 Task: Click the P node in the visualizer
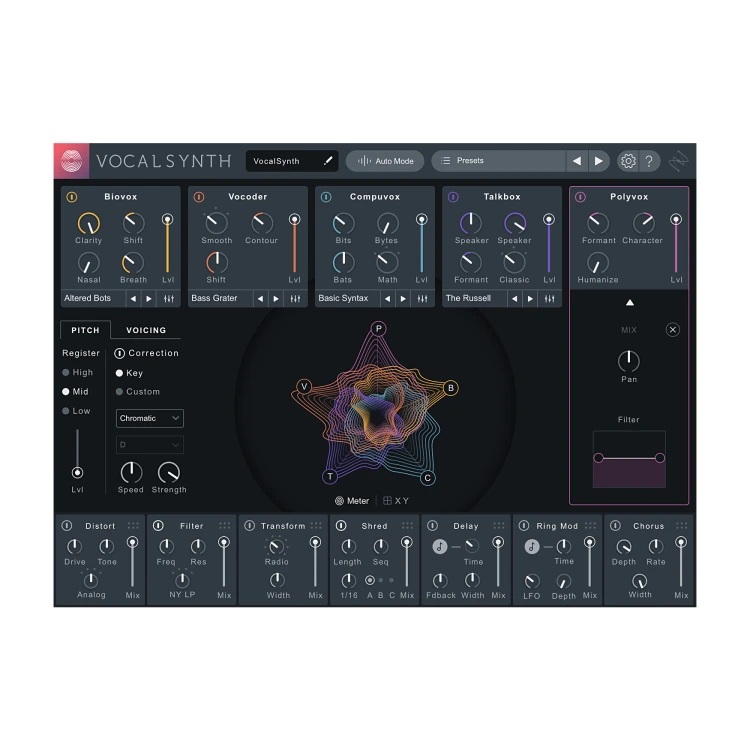pyautogui.click(x=378, y=329)
